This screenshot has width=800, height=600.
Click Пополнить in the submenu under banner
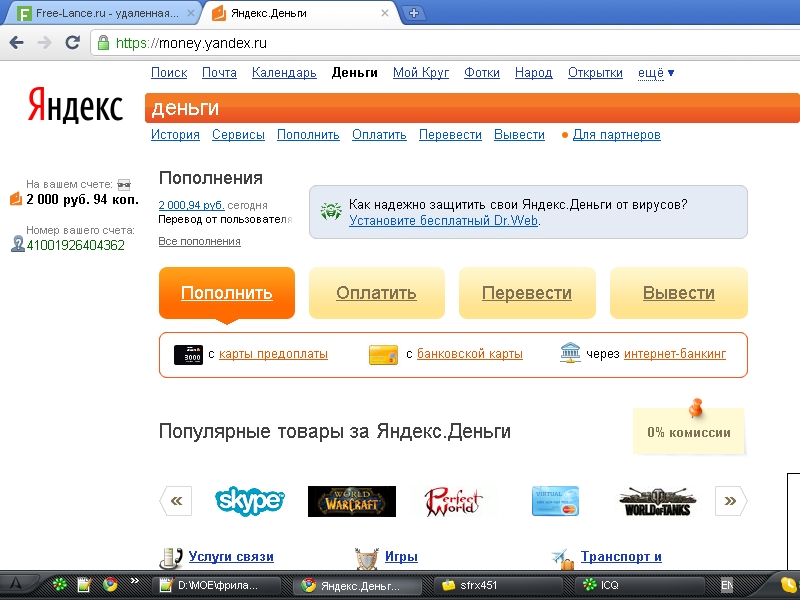(x=308, y=135)
